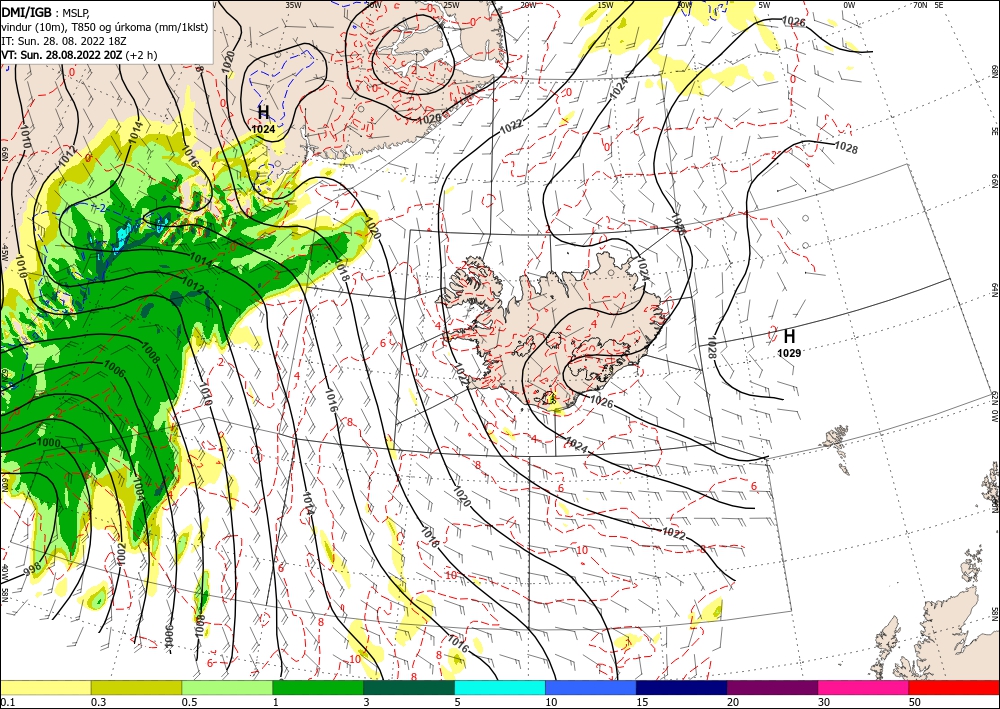The width and height of the screenshot is (1000, 709).
Task: Pick the dark green 3–5 legend band
Action: (409, 687)
